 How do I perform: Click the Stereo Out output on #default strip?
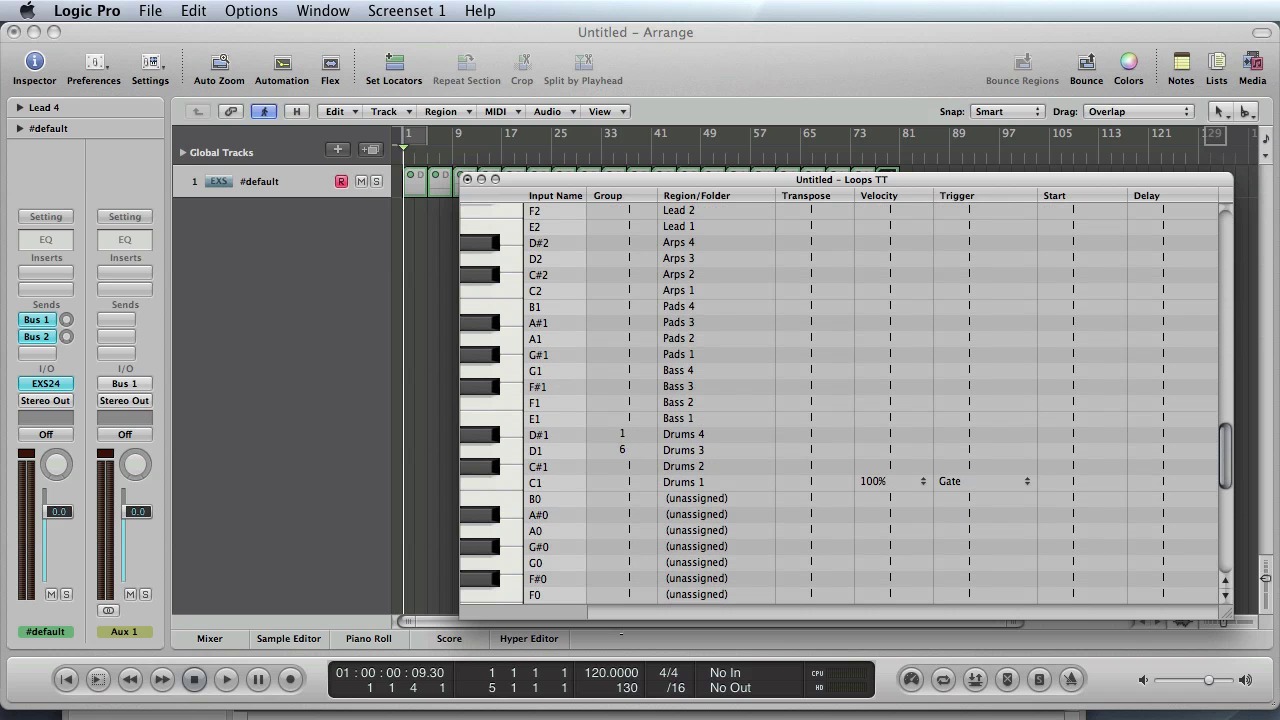click(x=46, y=401)
